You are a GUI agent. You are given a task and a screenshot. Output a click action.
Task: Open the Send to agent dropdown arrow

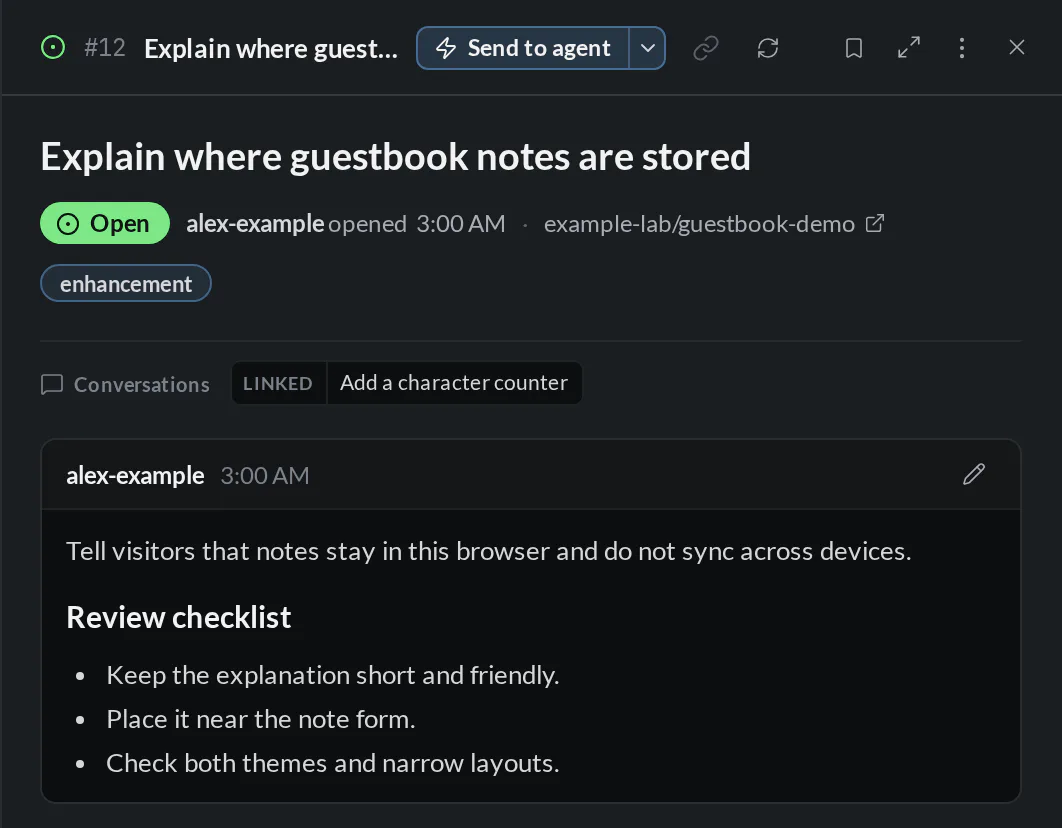click(x=647, y=48)
